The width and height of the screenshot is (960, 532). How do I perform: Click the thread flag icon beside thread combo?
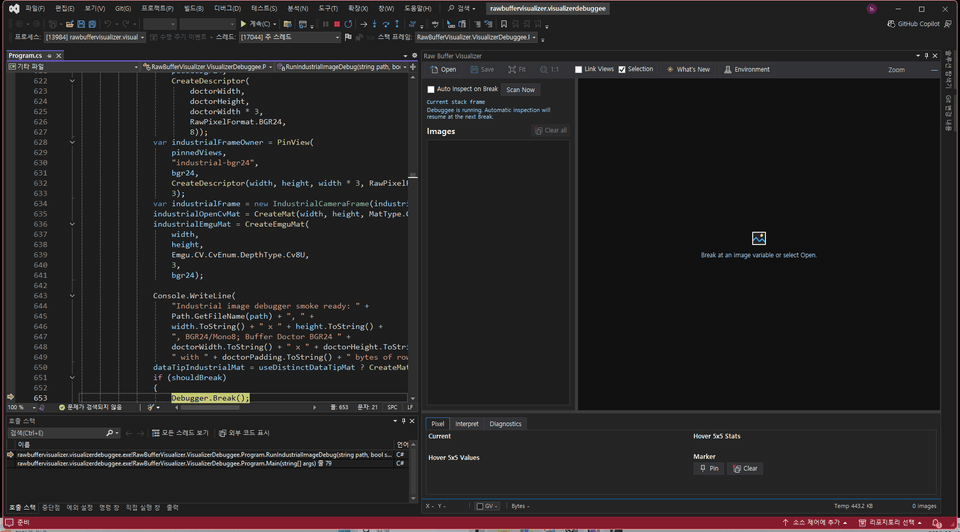click(348, 37)
